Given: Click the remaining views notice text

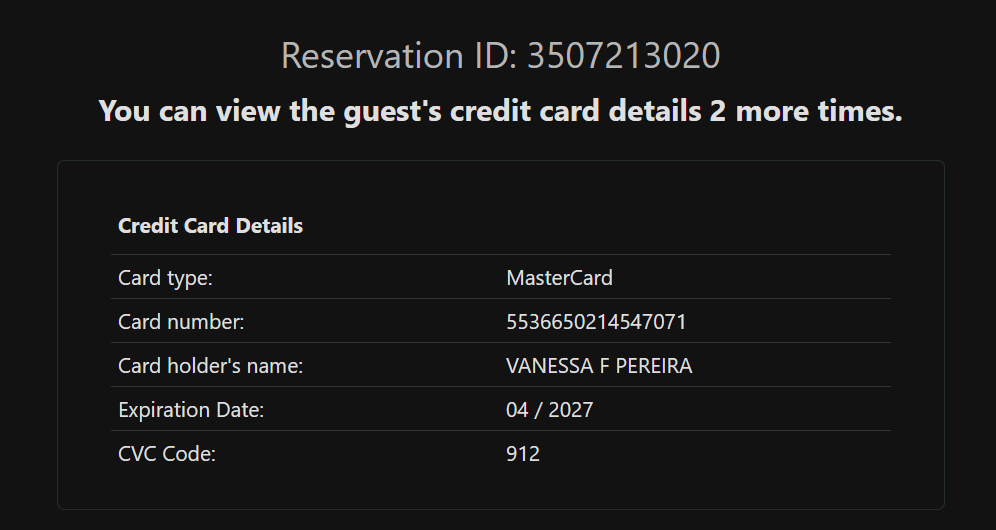Looking at the screenshot, I should 500,111.
